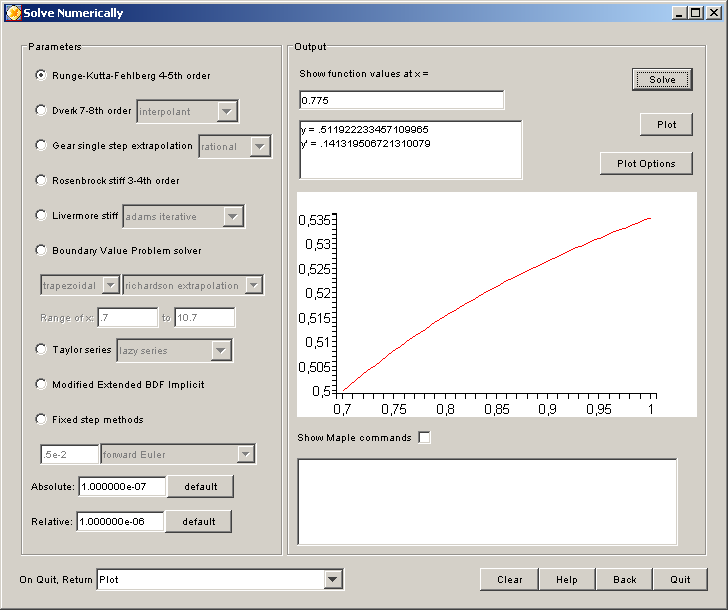Reset Absolute tolerance to default

click(x=200, y=487)
